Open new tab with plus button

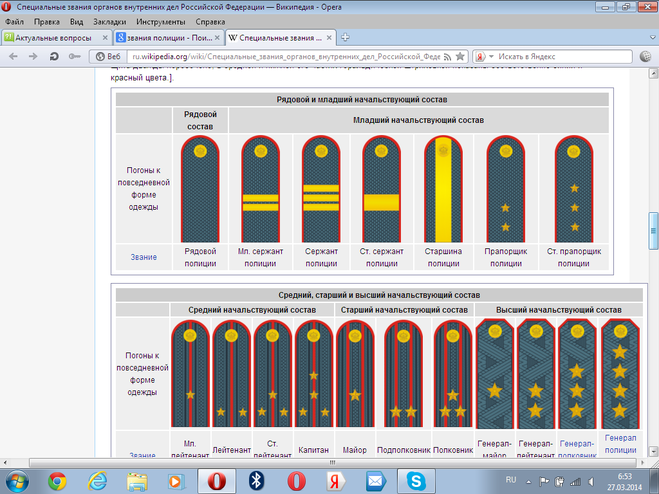[x=345, y=38]
